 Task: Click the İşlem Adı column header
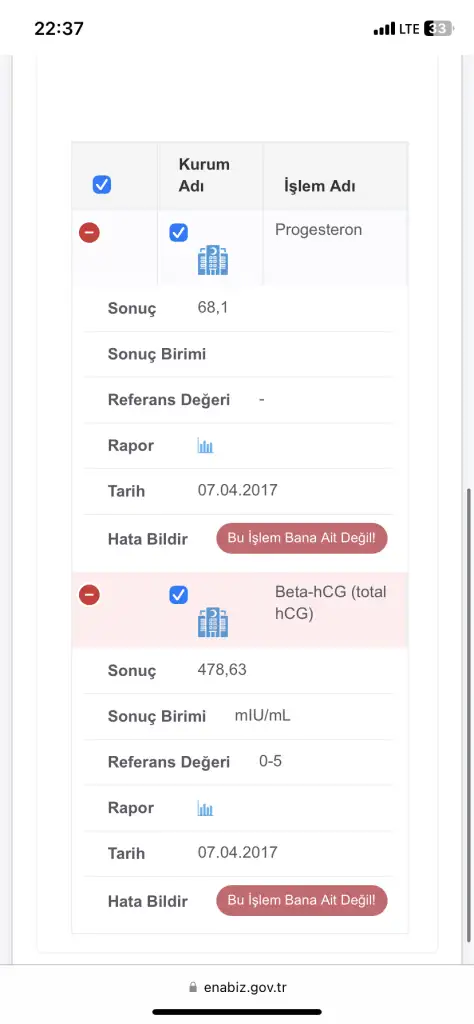pyautogui.click(x=319, y=186)
